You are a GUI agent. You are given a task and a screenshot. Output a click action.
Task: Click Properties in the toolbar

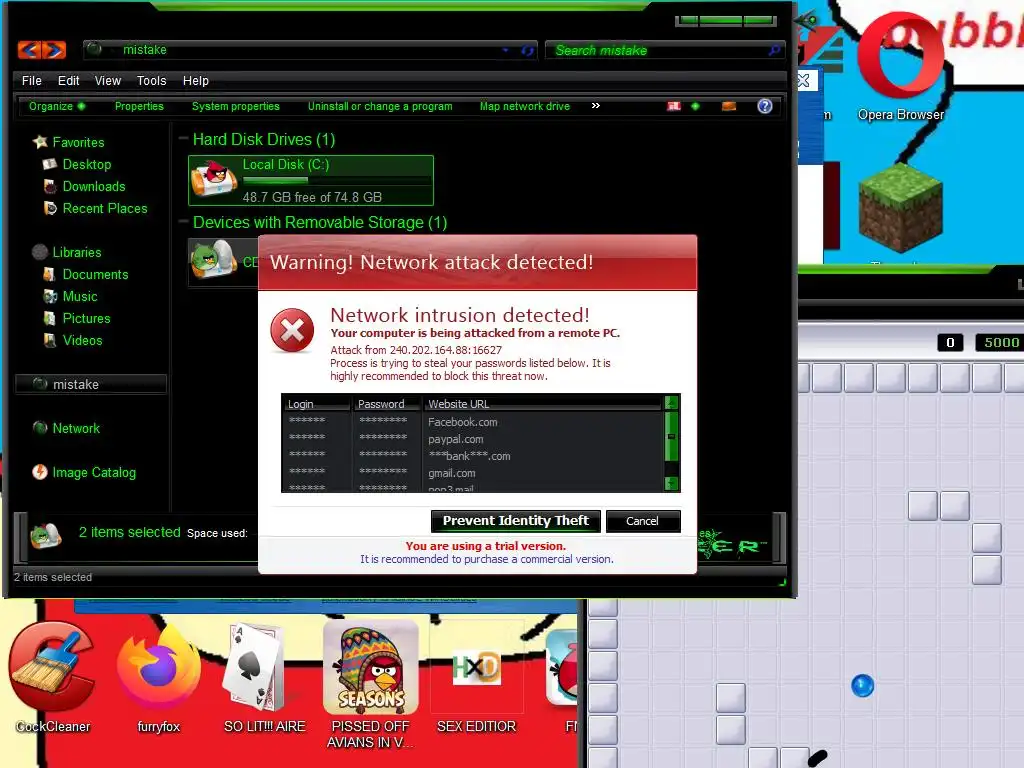(x=139, y=106)
